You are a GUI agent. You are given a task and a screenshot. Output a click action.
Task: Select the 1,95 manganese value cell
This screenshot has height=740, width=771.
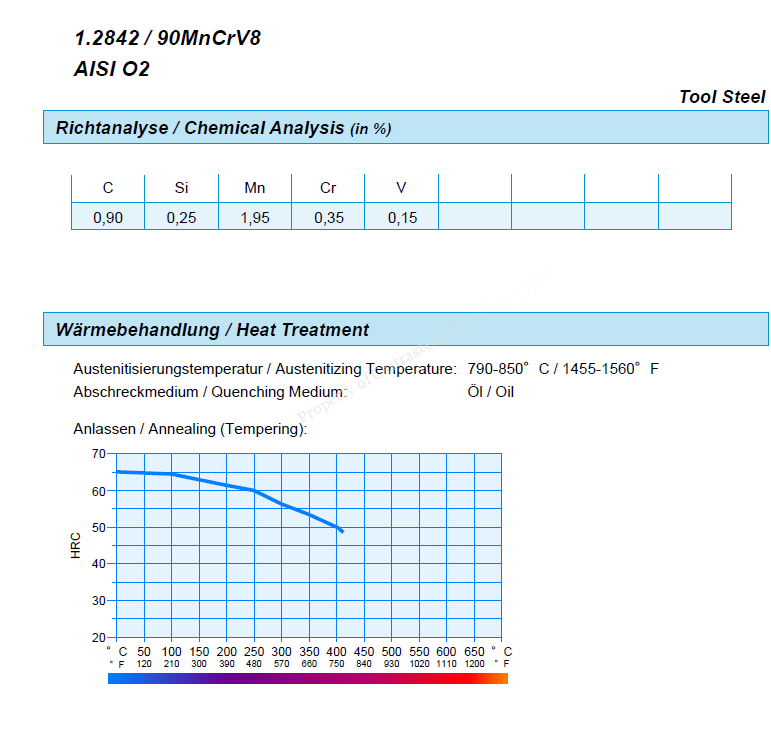coord(254,218)
